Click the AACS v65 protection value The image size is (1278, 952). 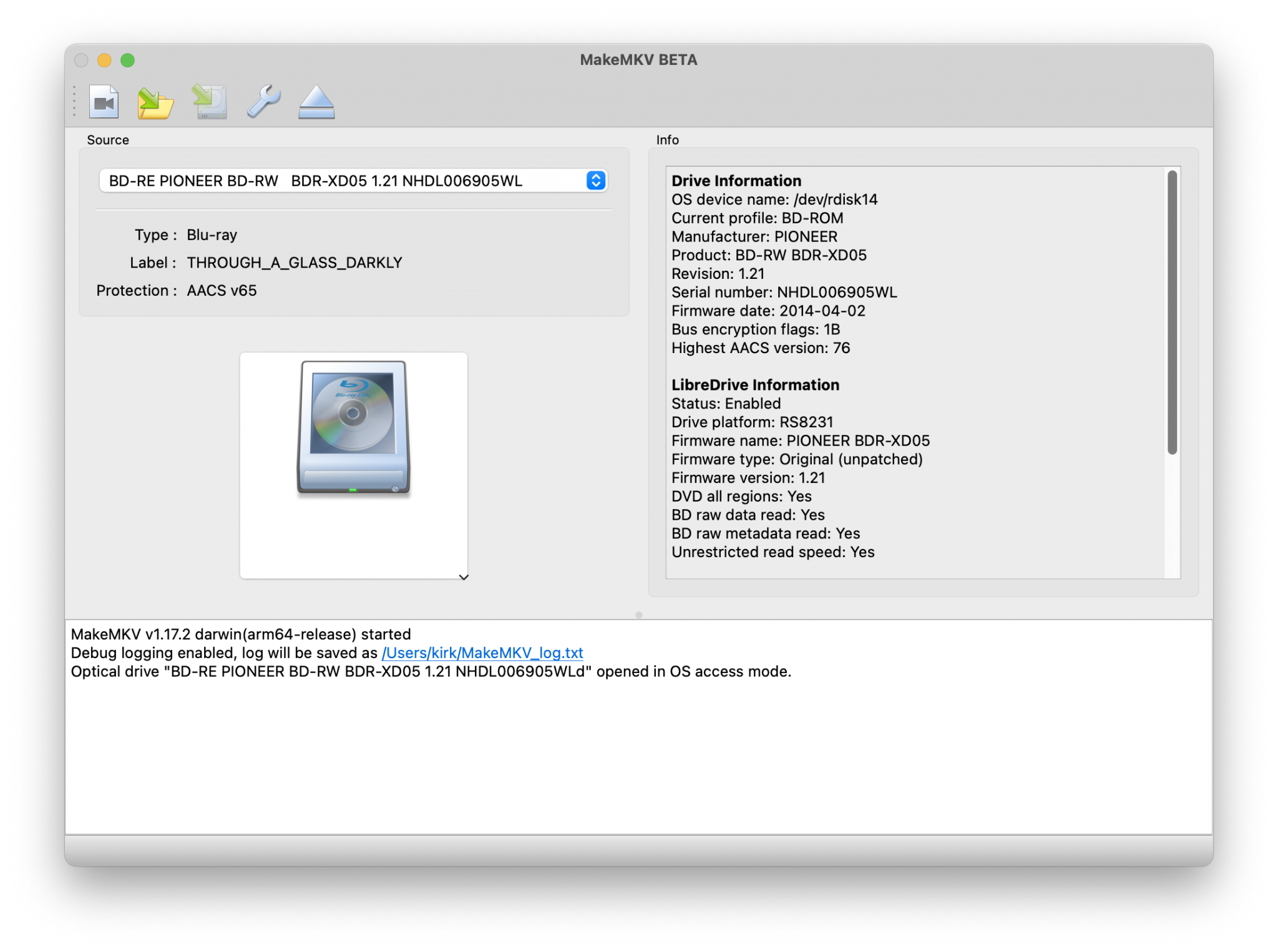221,290
